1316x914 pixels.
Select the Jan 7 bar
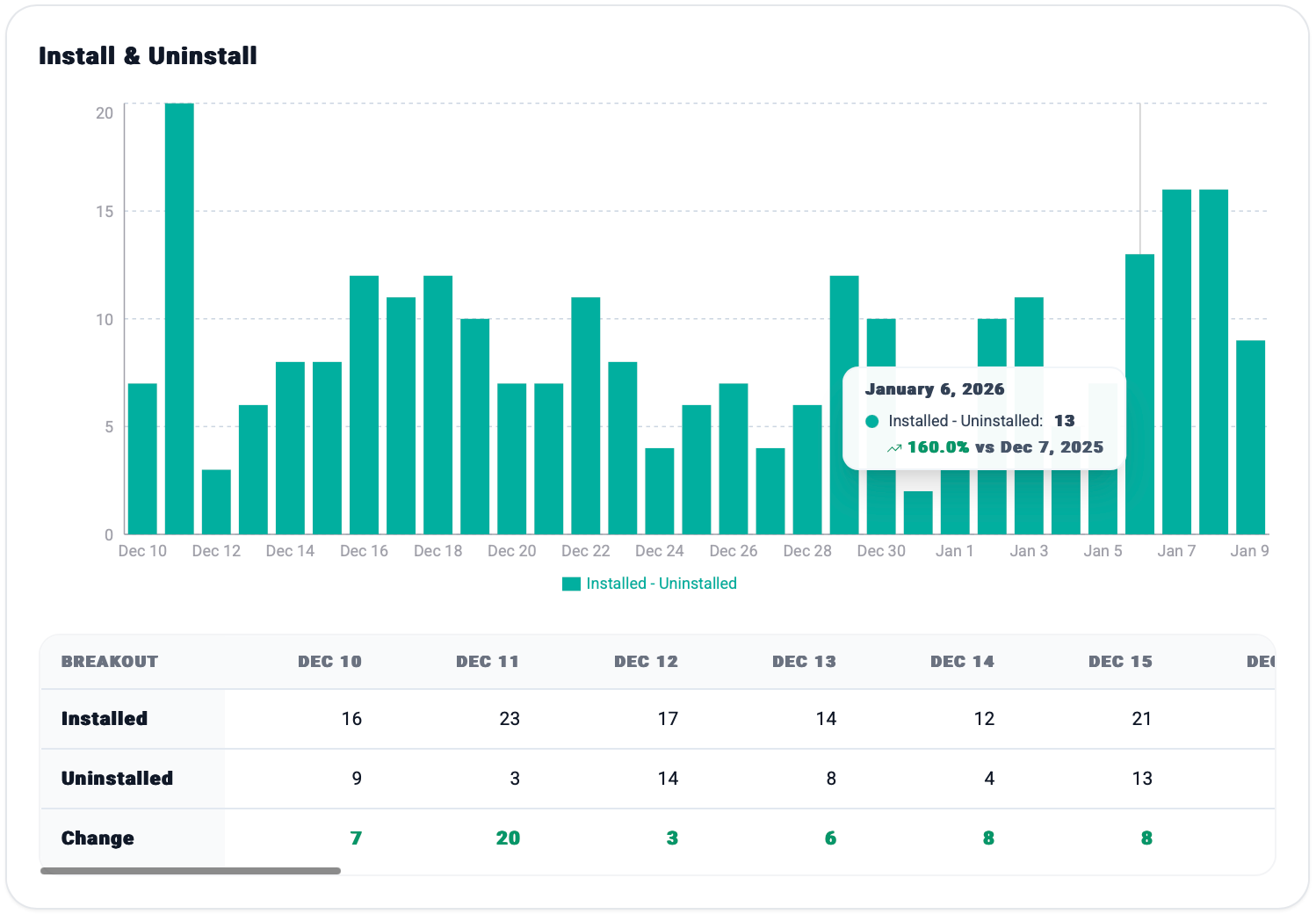pos(1176,361)
